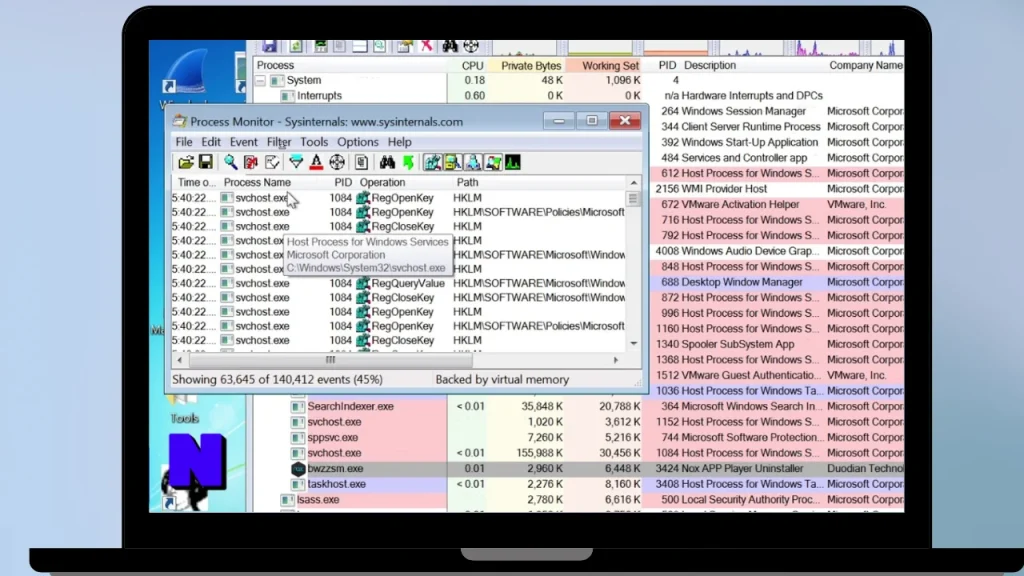Click Highlight icon with red underlined A
This screenshot has height=576, width=1024.
pos(316,163)
